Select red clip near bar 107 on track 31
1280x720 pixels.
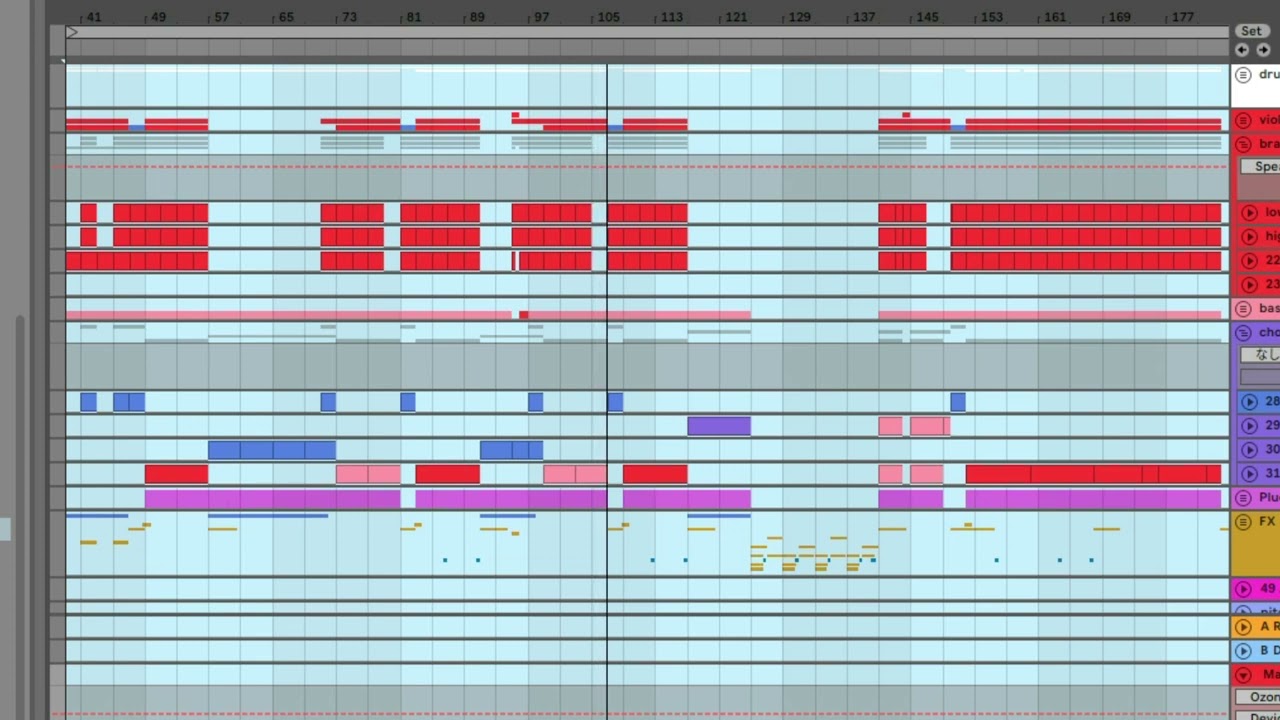[655, 474]
